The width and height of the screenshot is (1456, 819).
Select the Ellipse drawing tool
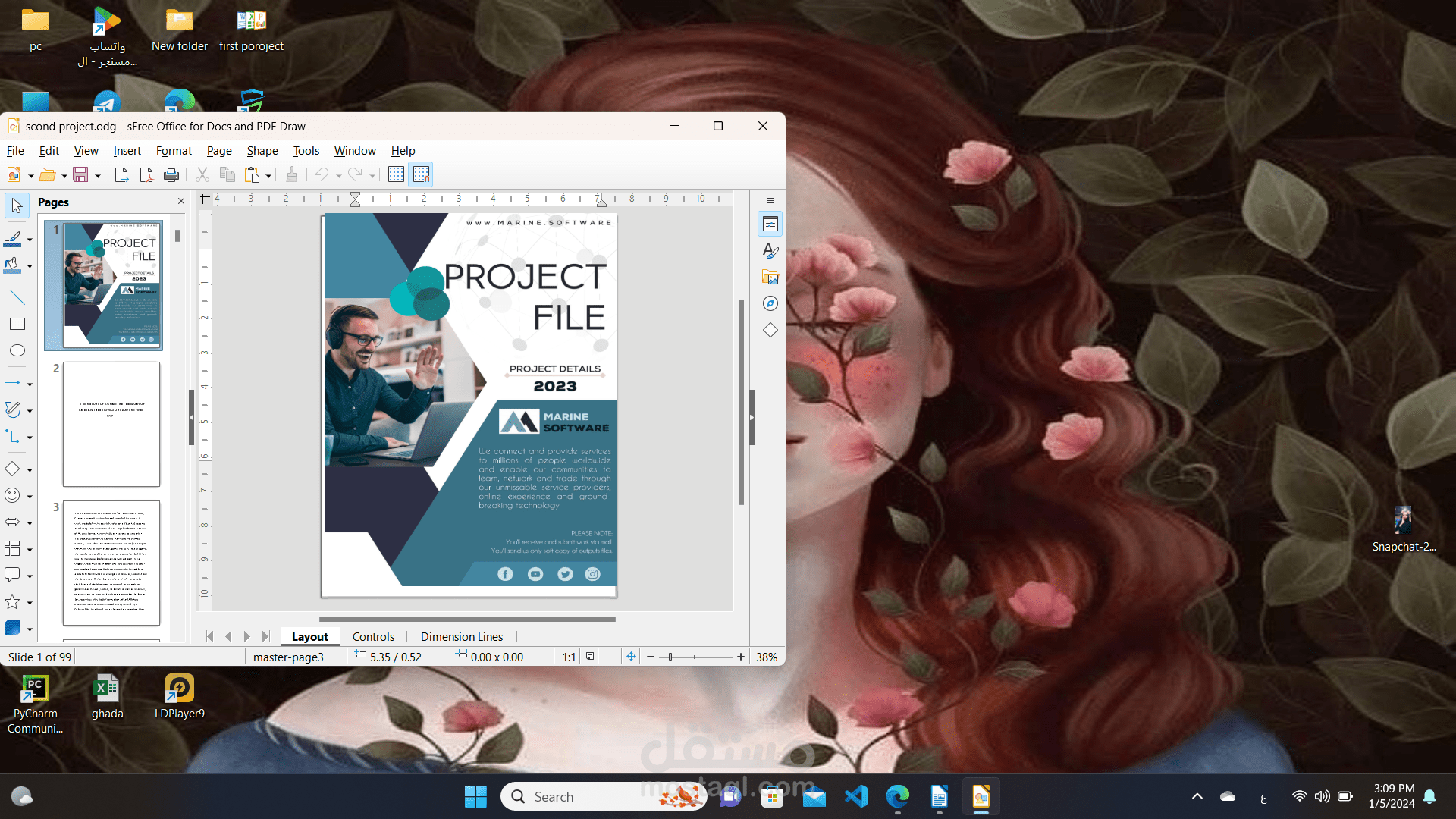click(x=17, y=351)
